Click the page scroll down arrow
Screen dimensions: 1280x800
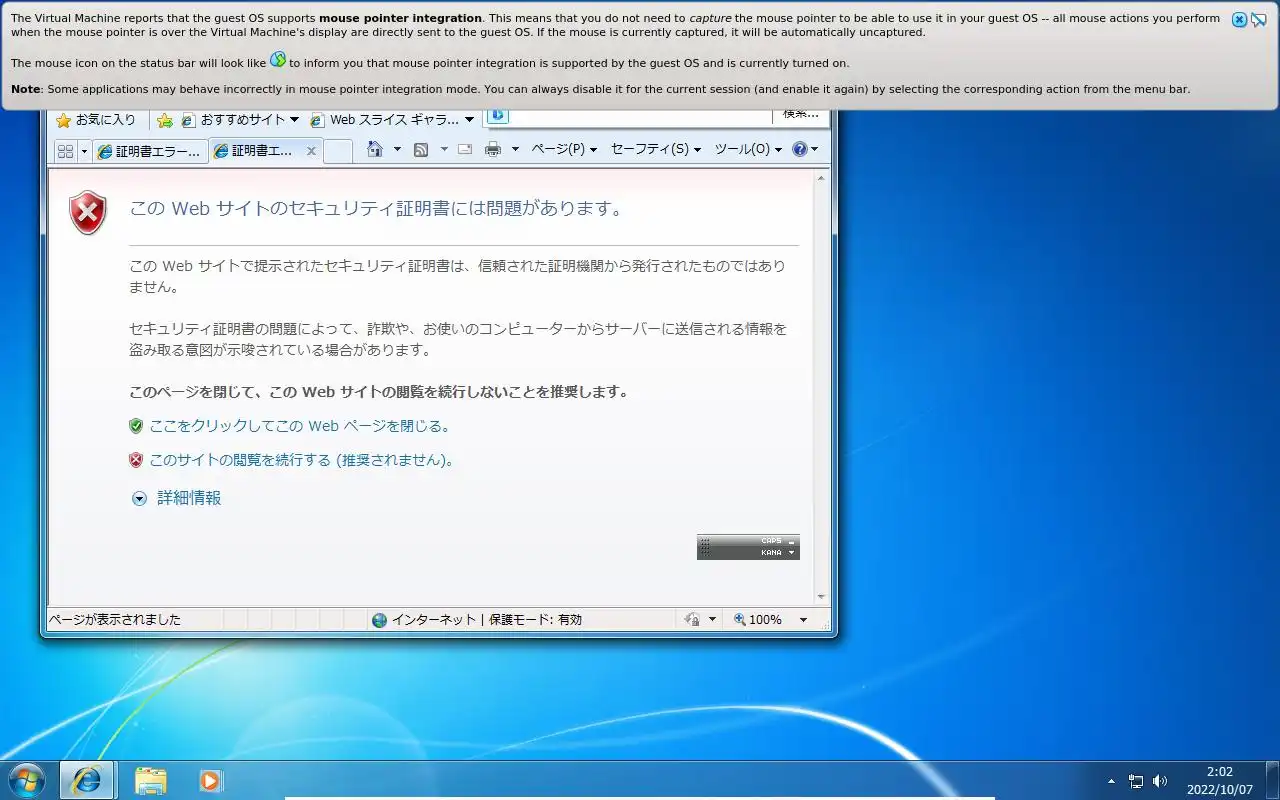pyautogui.click(x=822, y=597)
